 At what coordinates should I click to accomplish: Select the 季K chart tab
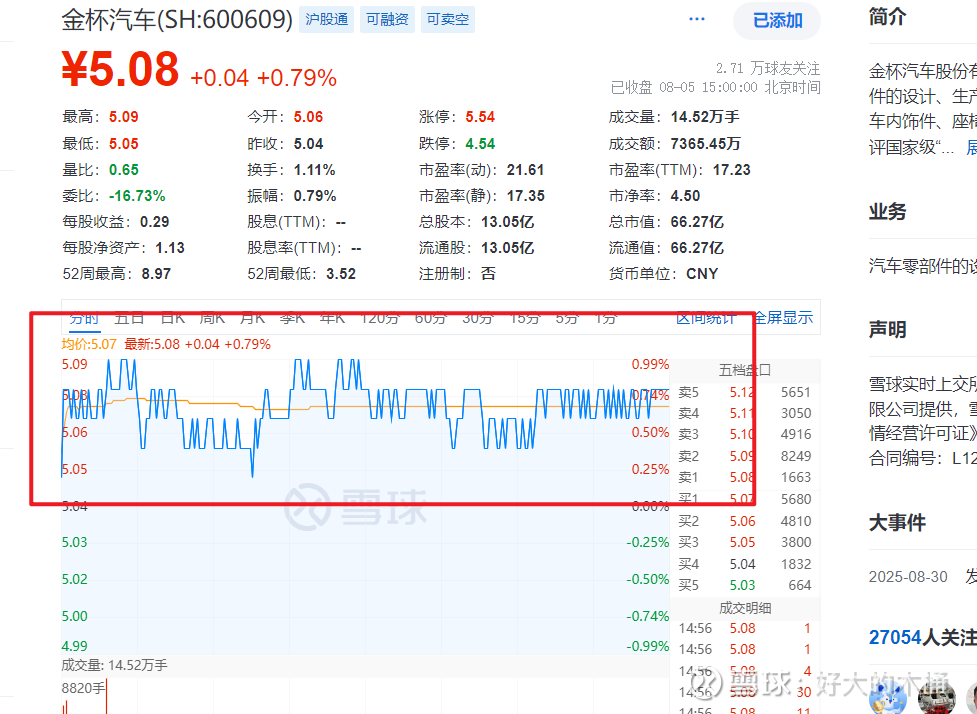292,318
